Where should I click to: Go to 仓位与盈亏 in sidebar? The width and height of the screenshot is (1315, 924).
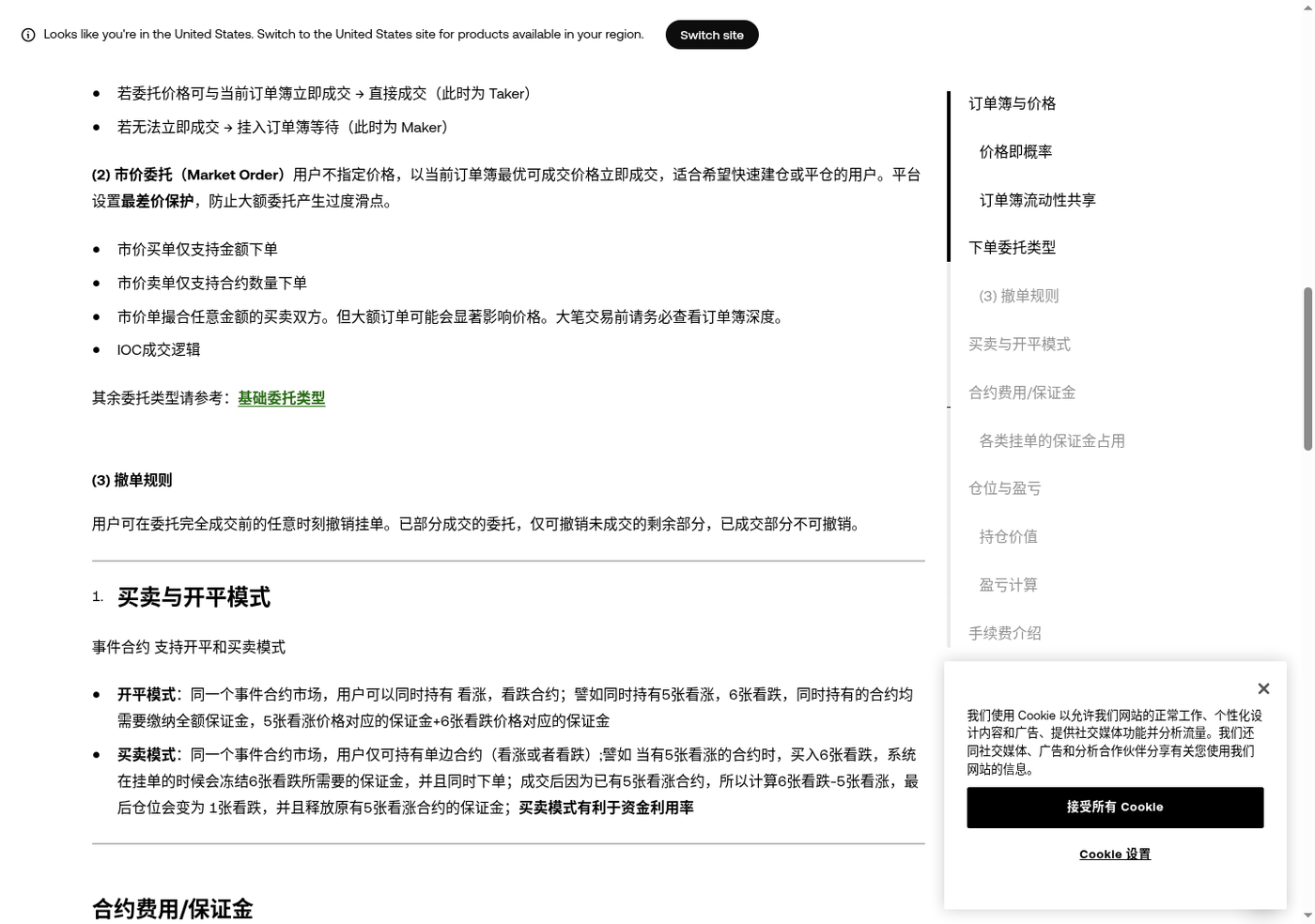coord(1005,488)
